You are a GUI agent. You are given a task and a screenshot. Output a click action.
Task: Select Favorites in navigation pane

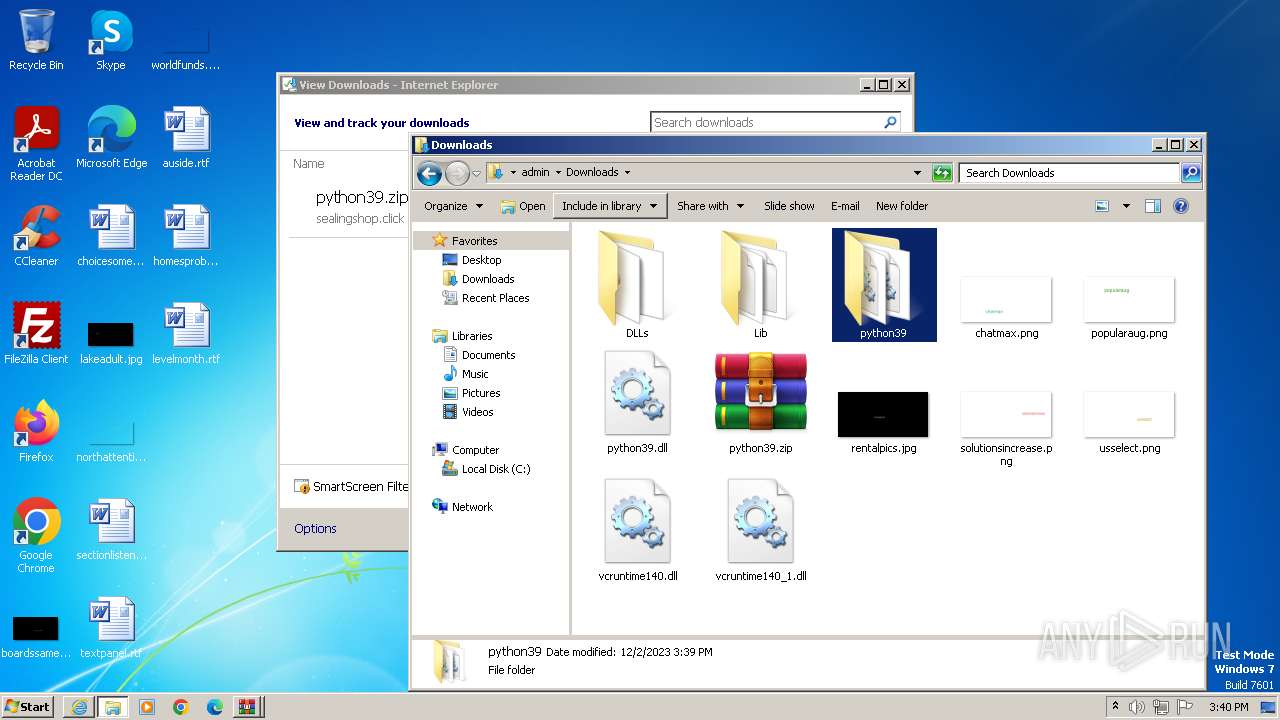tap(474, 241)
